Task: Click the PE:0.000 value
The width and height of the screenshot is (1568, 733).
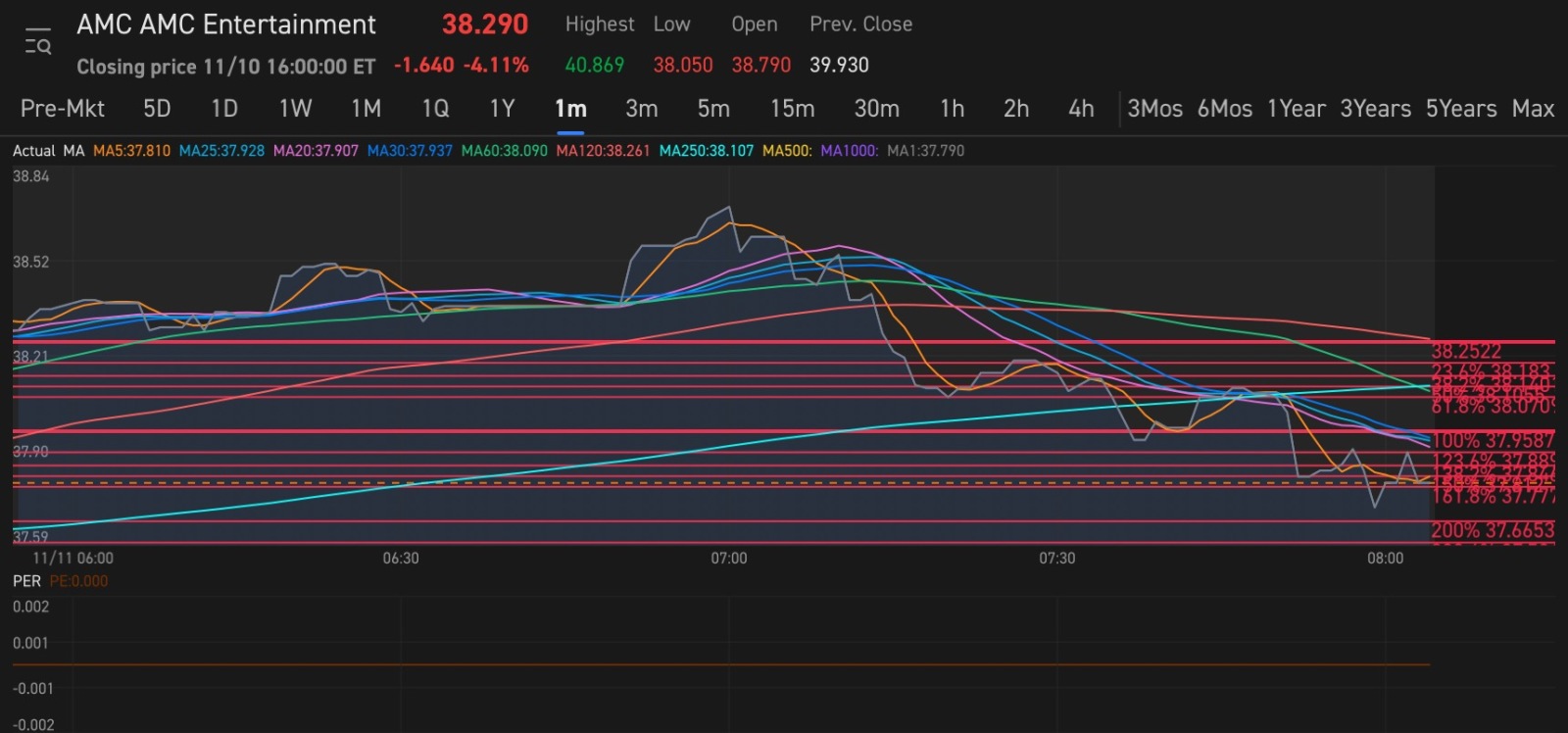Action: (78, 581)
